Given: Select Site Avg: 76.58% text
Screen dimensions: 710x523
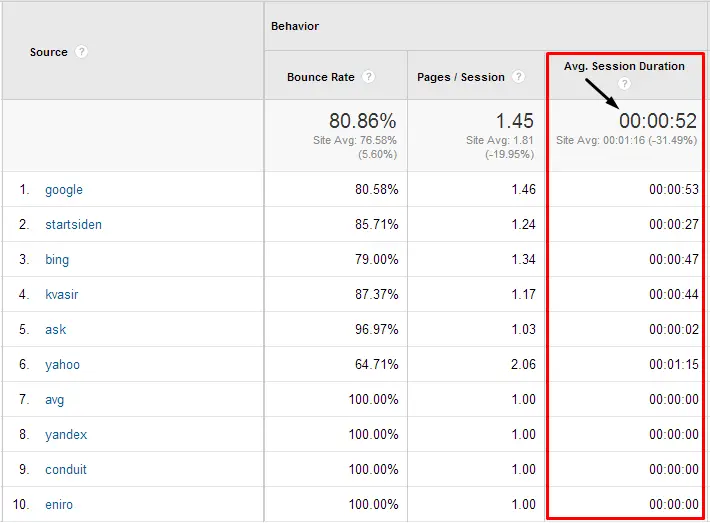Looking at the screenshot, I should pos(355,140).
